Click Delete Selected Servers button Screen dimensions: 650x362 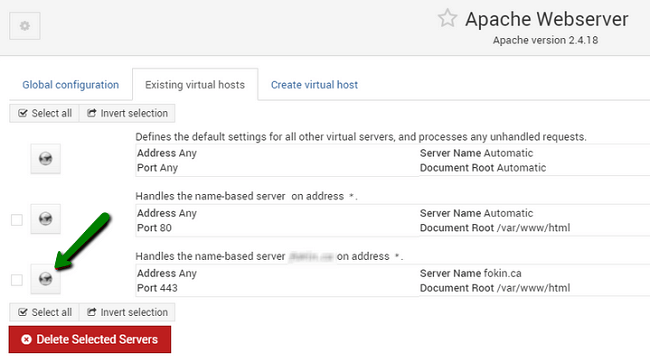[90, 339]
